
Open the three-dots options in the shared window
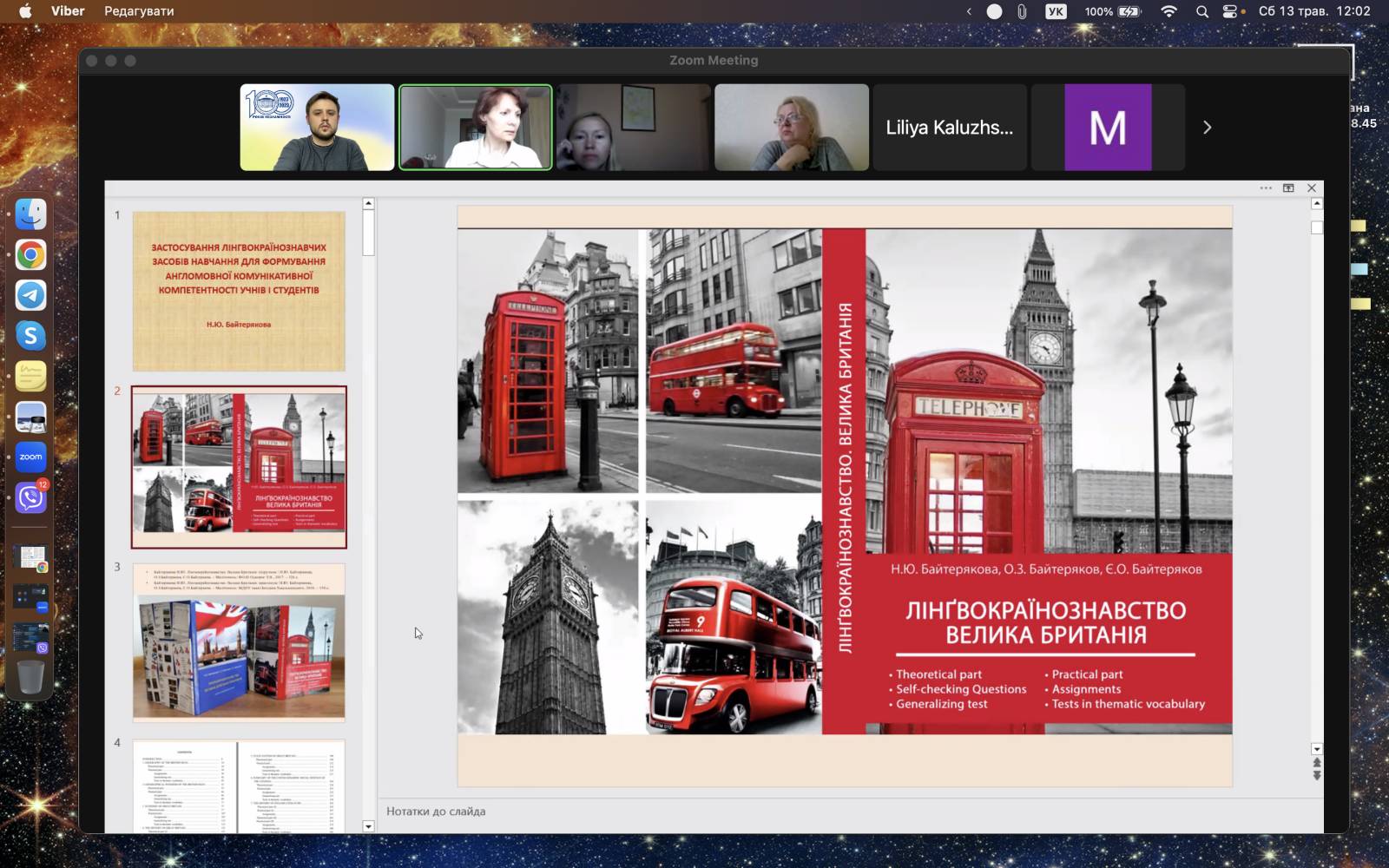1266,188
